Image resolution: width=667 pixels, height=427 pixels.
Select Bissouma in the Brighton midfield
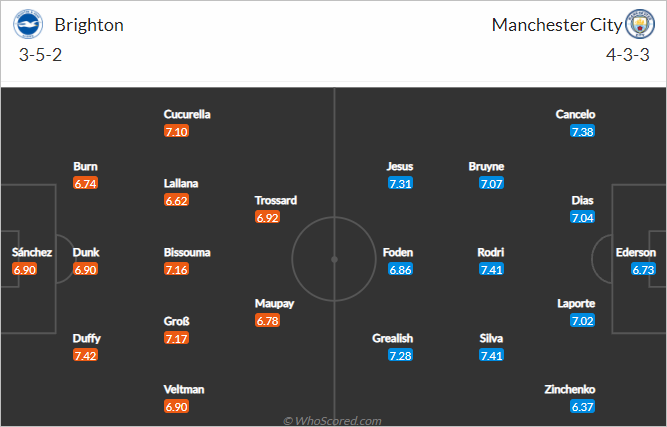(187, 252)
